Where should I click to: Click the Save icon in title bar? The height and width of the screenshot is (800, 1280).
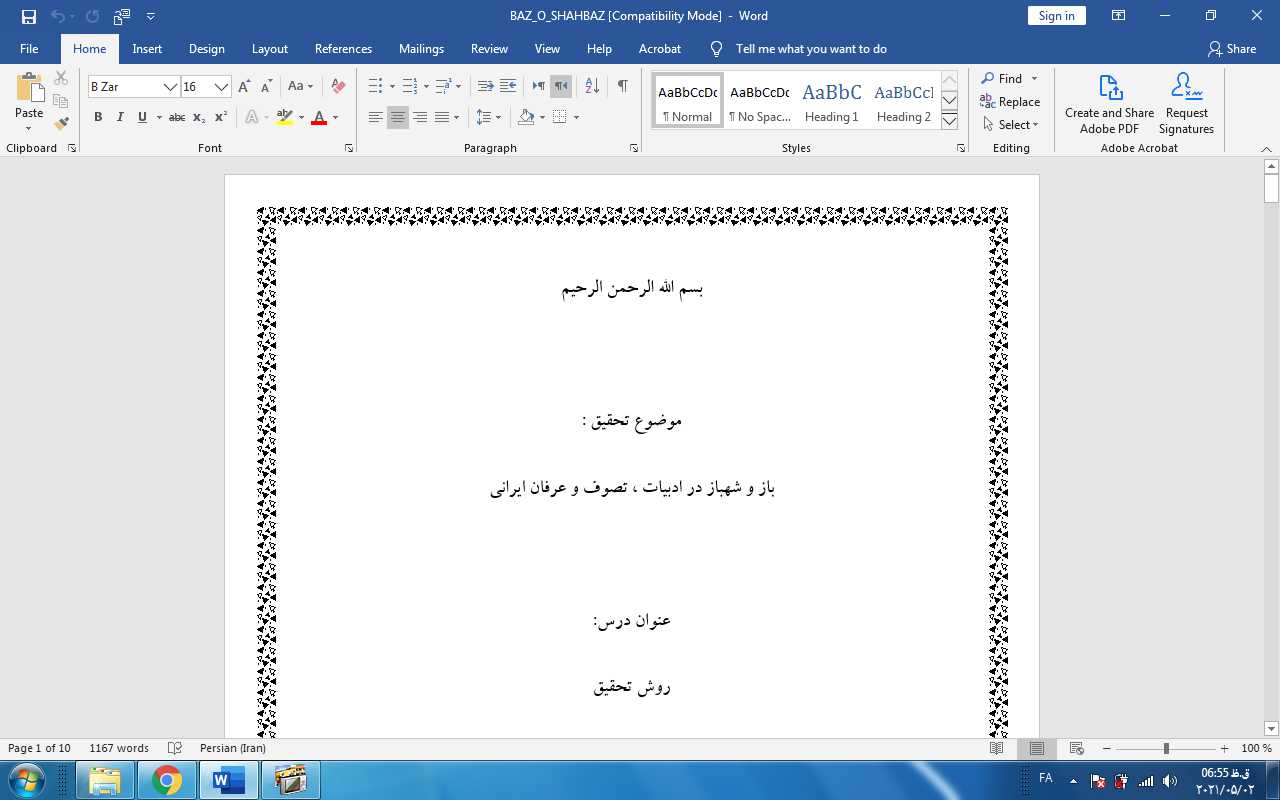point(28,16)
